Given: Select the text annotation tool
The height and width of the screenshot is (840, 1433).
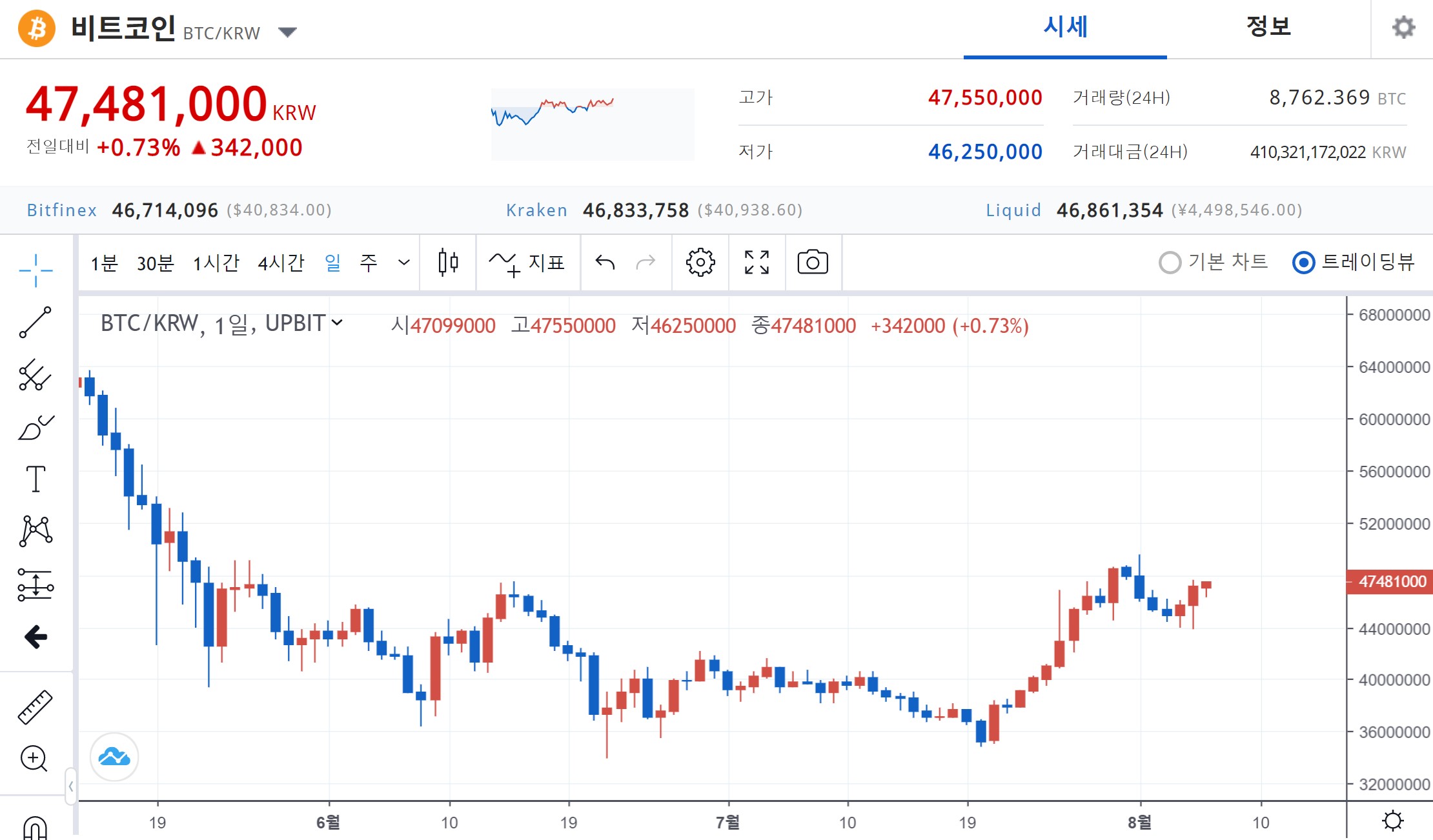Looking at the screenshot, I should point(36,479).
